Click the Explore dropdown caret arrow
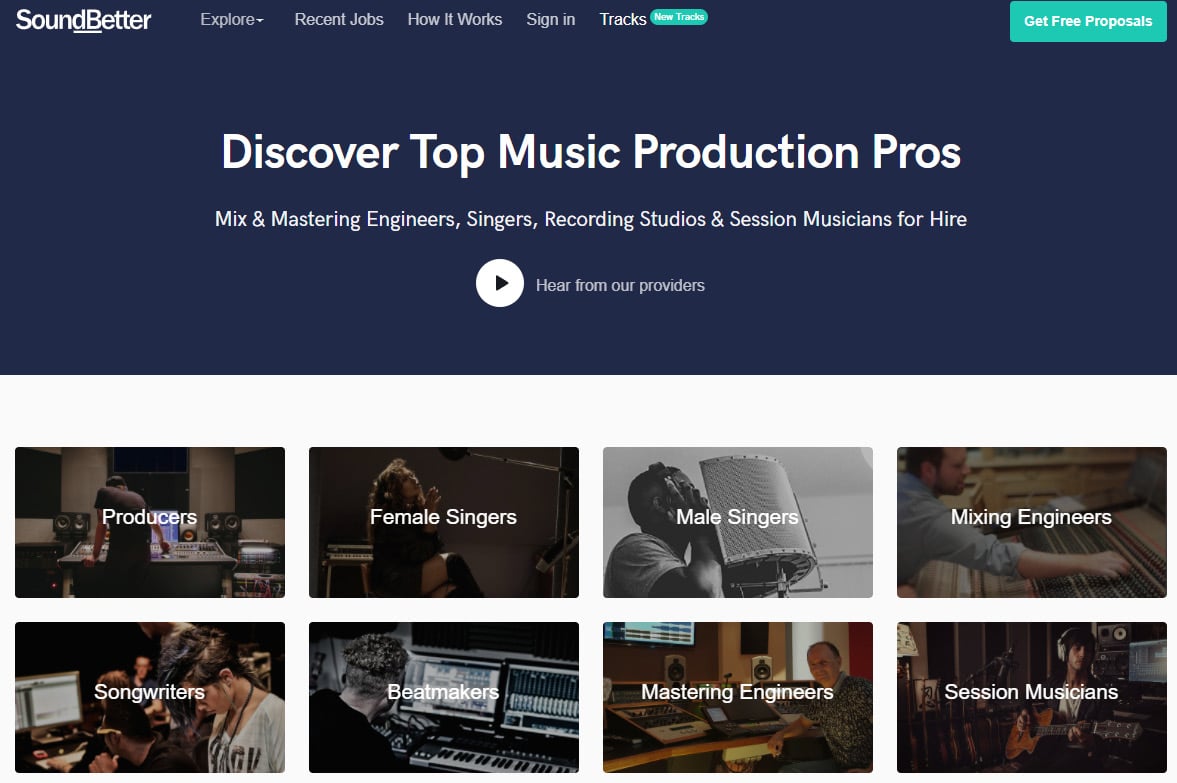Image resolution: width=1177 pixels, height=783 pixels. pyautogui.click(x=260, y=22)
